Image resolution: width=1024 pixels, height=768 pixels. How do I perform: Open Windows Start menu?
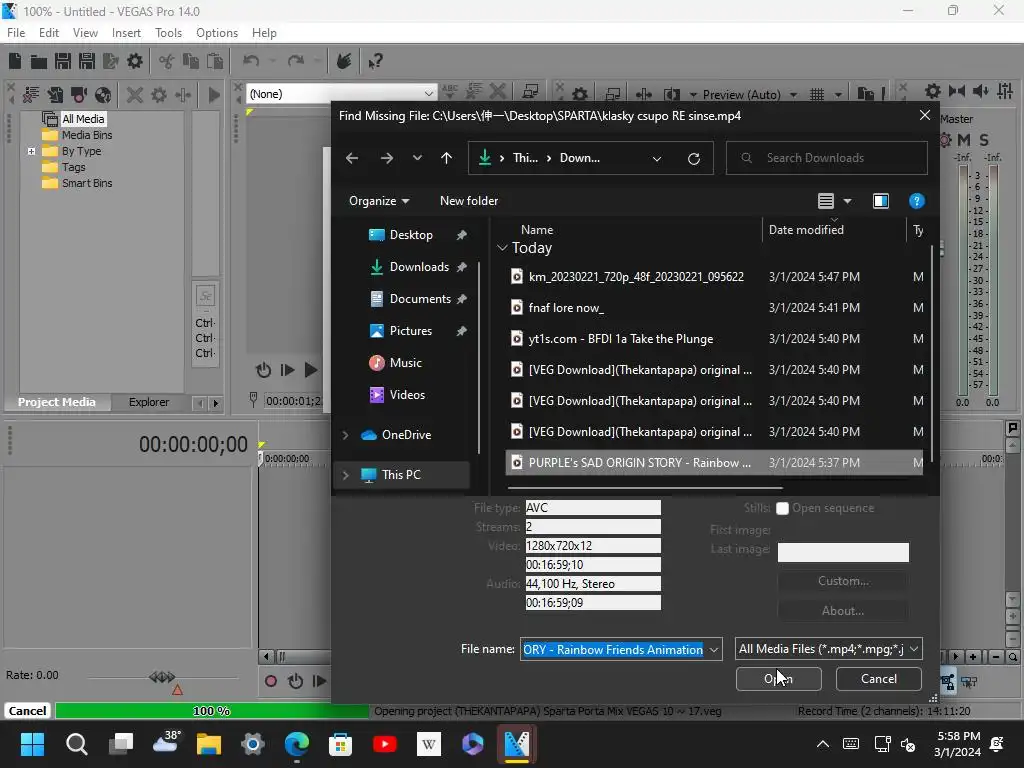coord(32,744)
